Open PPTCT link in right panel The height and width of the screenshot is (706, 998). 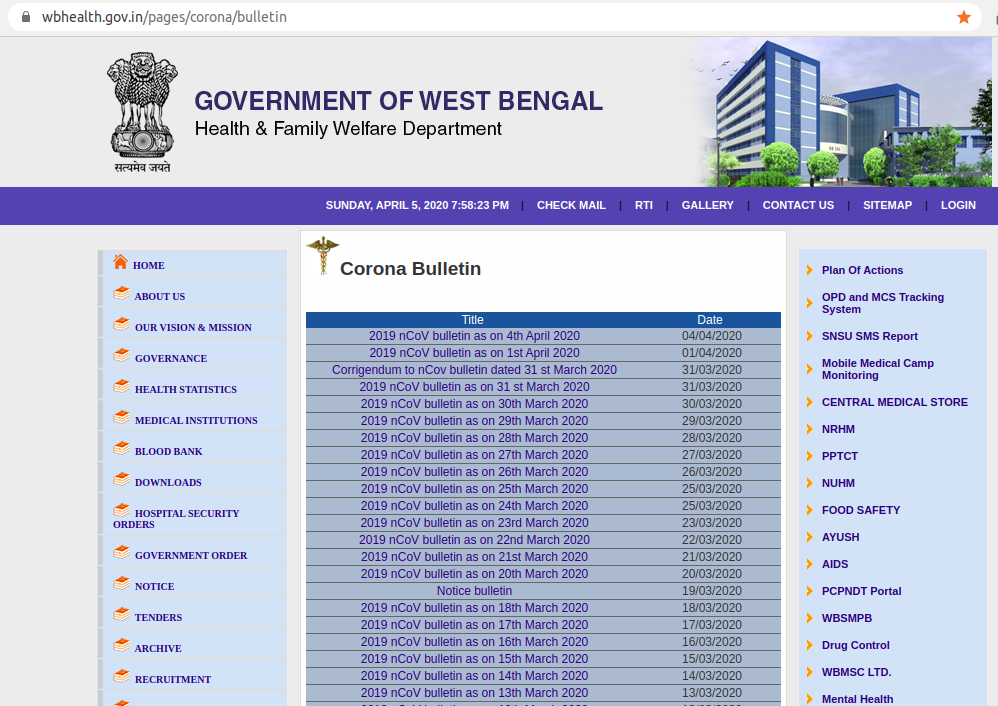coord(840,456)
